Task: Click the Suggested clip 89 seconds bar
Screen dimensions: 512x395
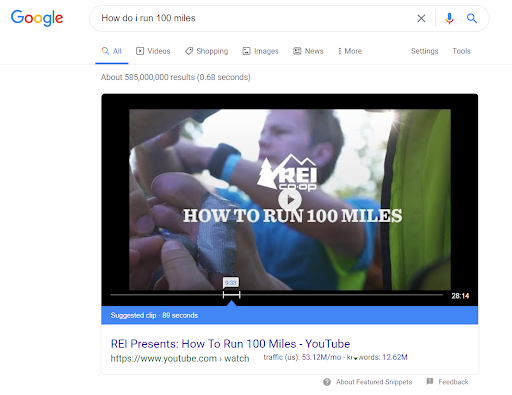Action: coord(289,315)
